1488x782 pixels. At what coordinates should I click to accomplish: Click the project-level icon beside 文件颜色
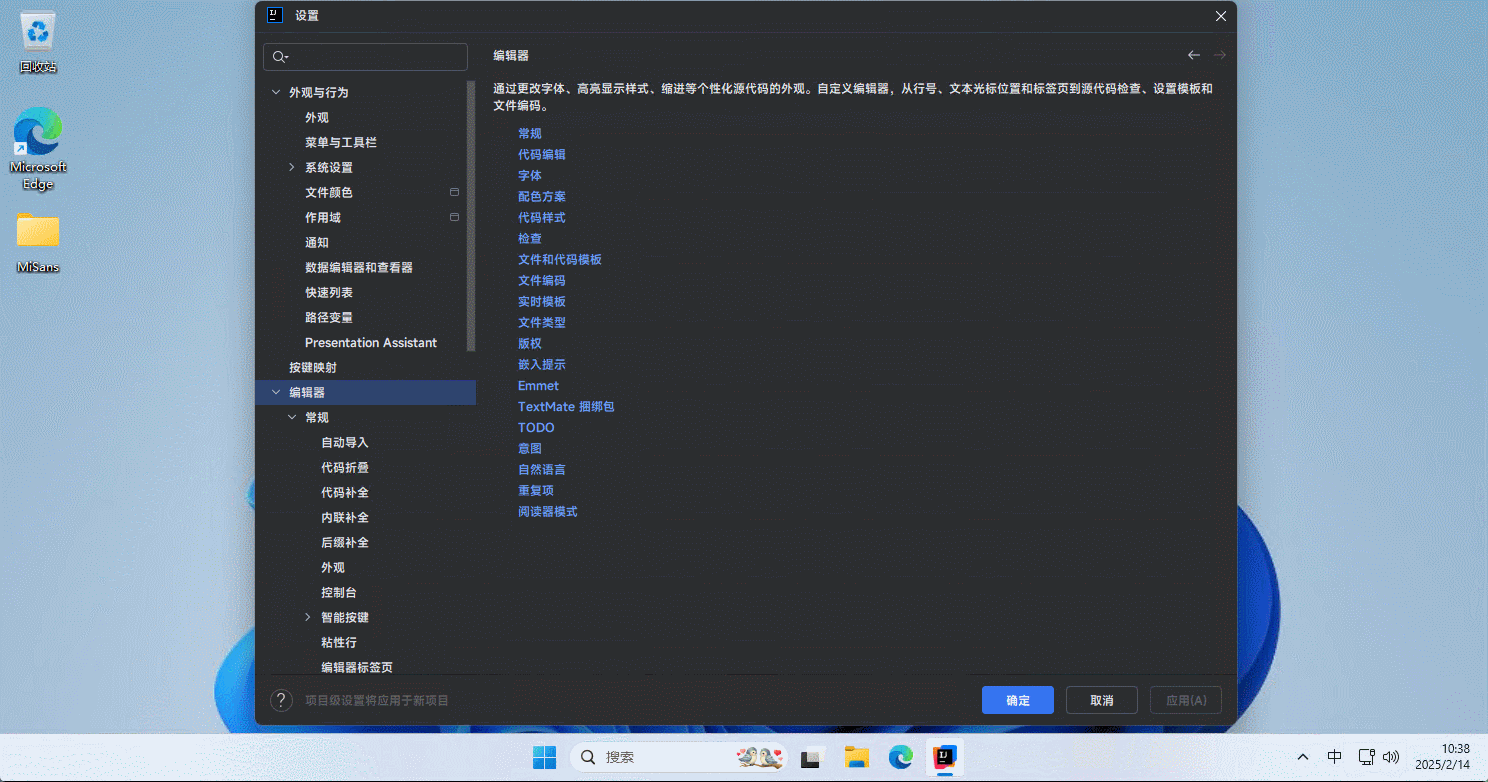[454, 192]
